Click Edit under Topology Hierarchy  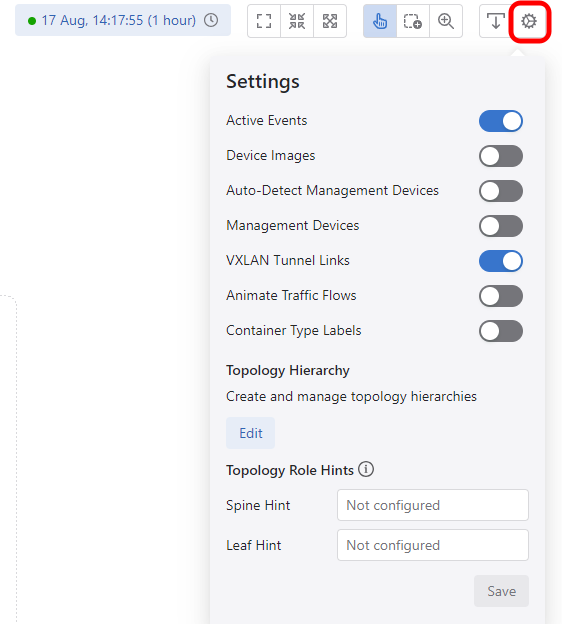tap(250, 433)
